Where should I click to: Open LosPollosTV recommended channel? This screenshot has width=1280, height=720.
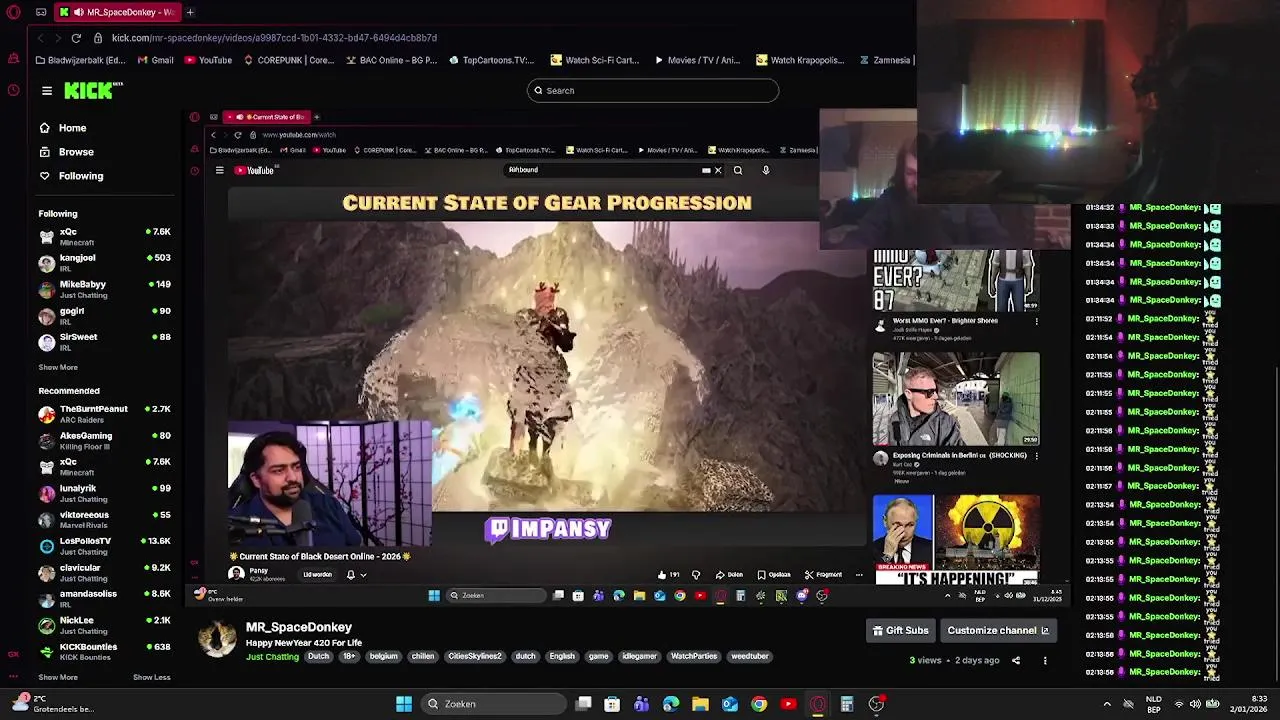click(104, 546)
